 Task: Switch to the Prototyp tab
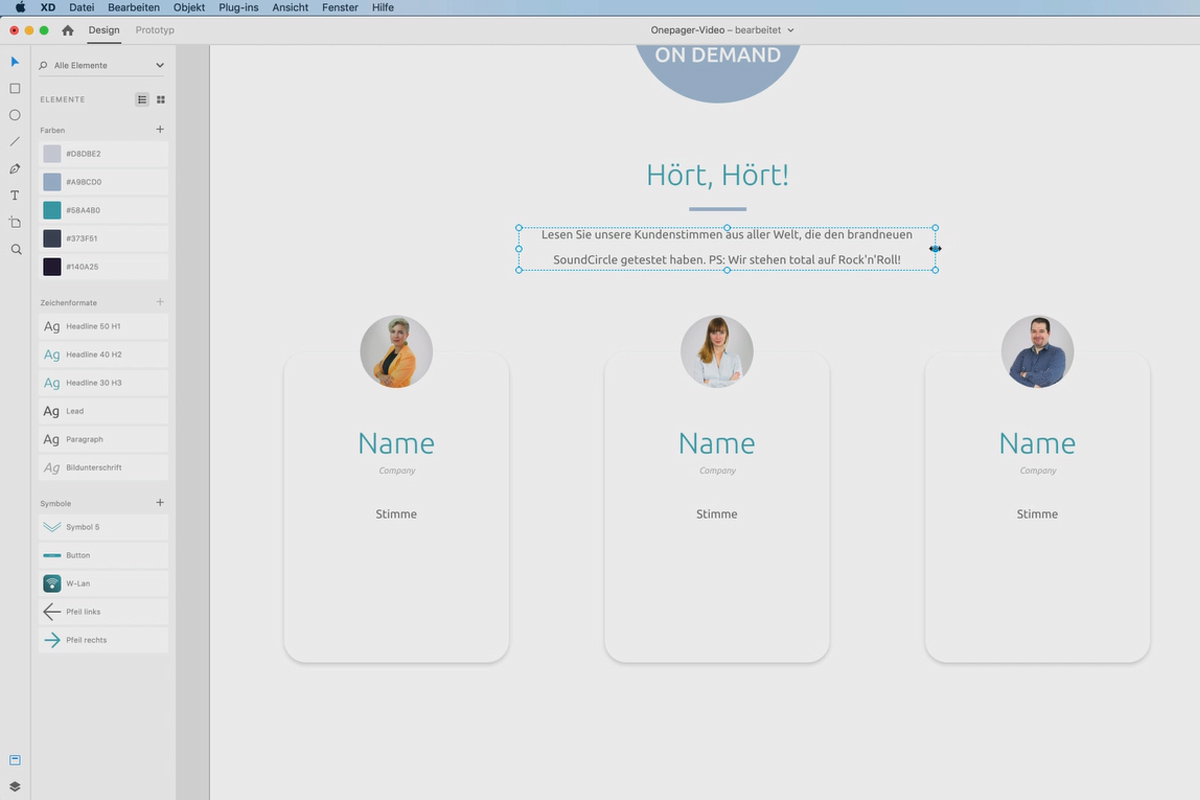click(x=155, y=30)
